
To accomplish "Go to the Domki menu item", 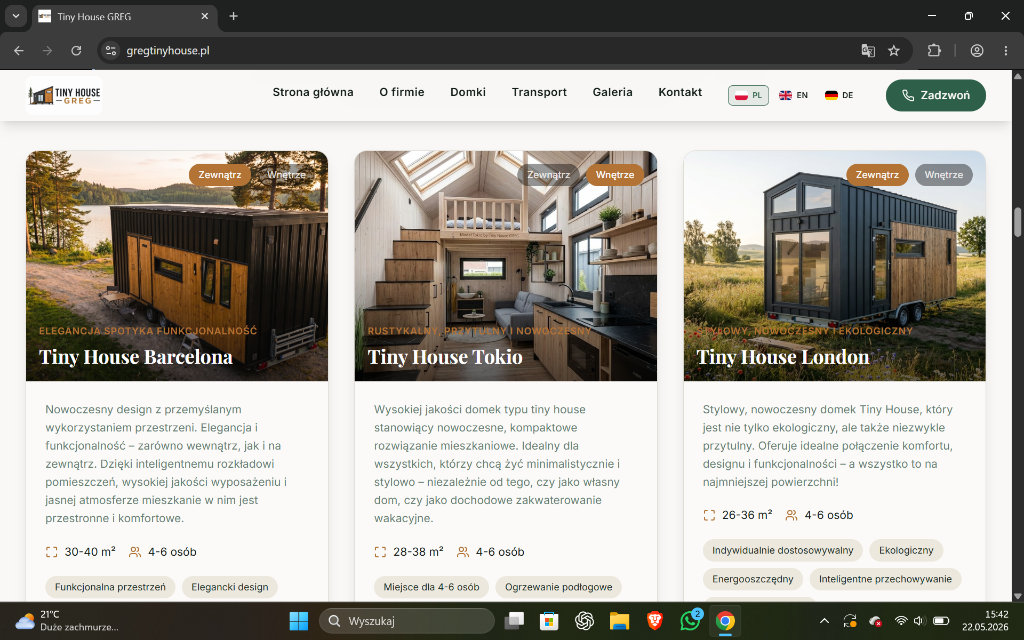I will coord(468,92).
